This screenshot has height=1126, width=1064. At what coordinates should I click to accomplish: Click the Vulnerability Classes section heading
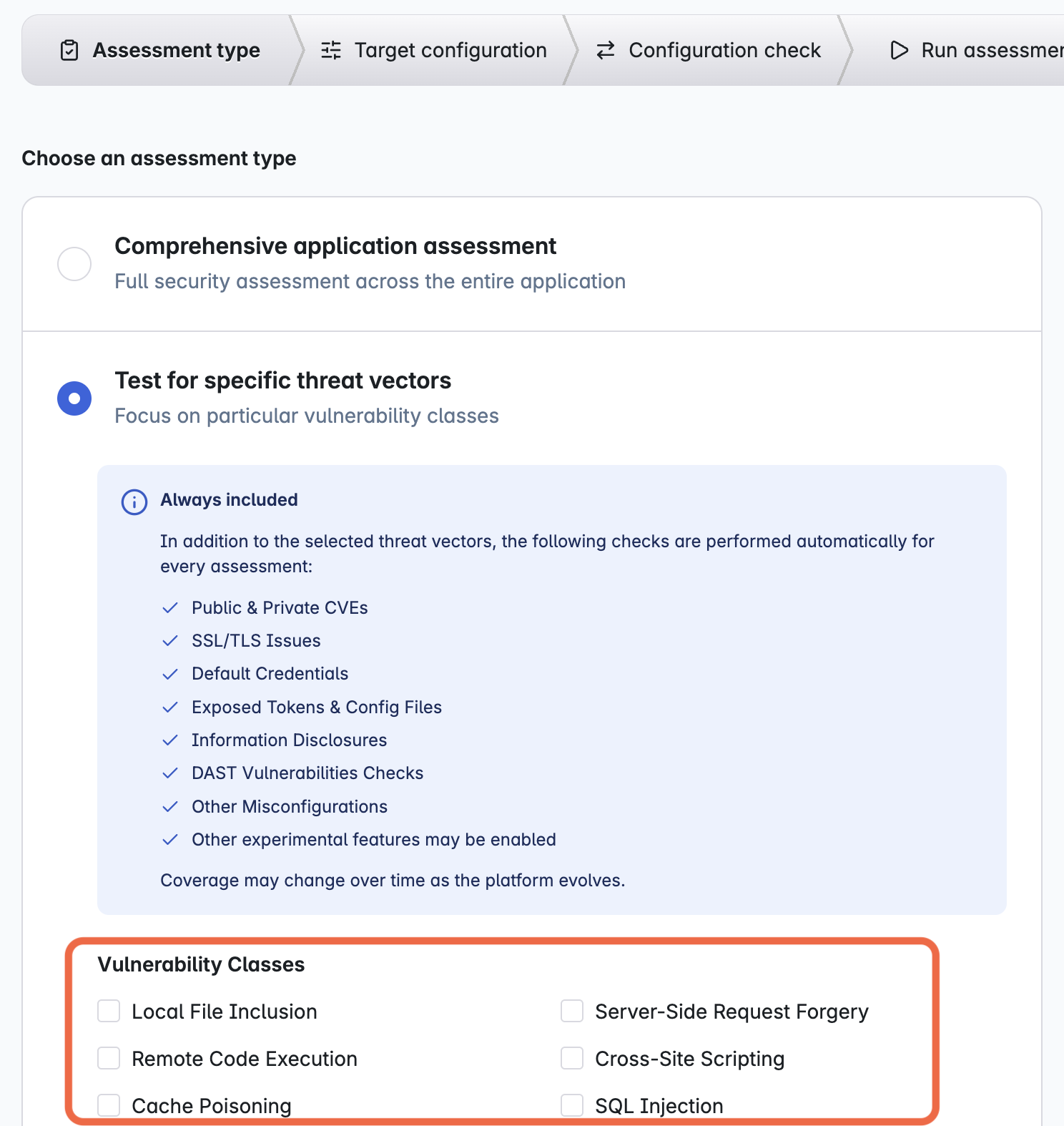pos(202,964)
